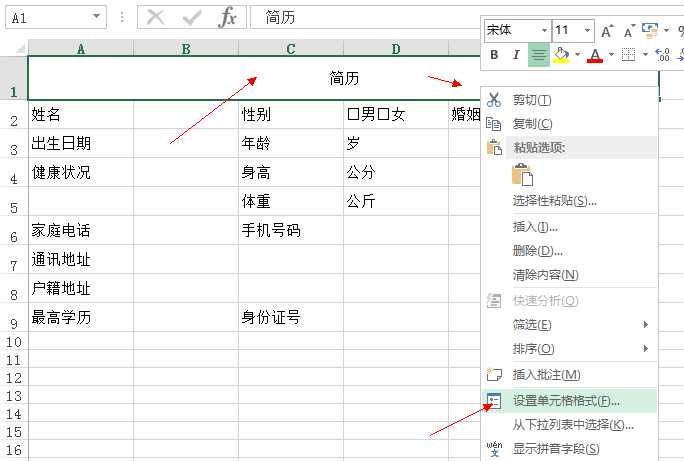Select the cell containing 身份证号

coord(291,318)
